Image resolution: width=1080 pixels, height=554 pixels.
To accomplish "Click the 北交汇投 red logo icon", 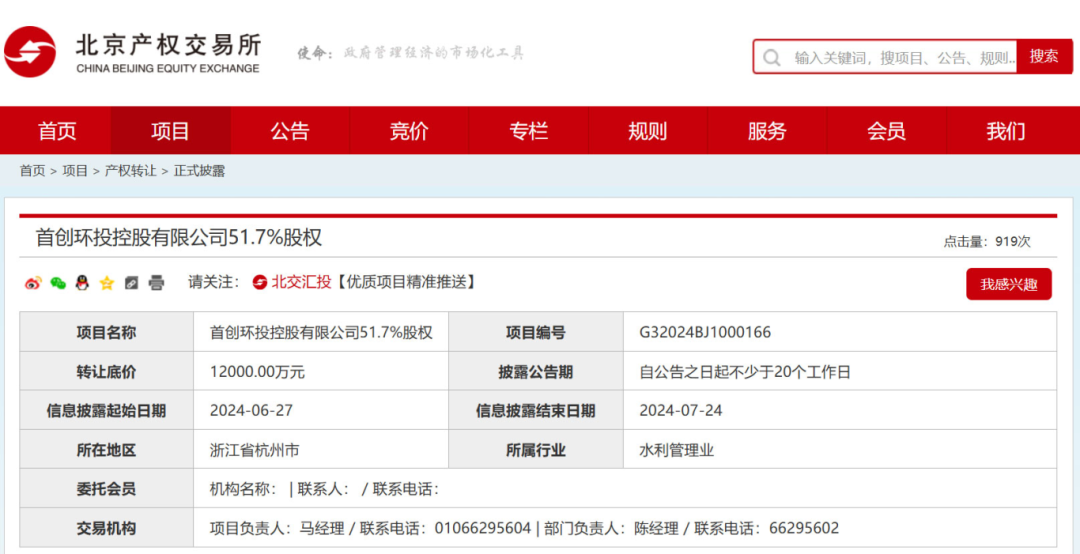I will point(260,282).
